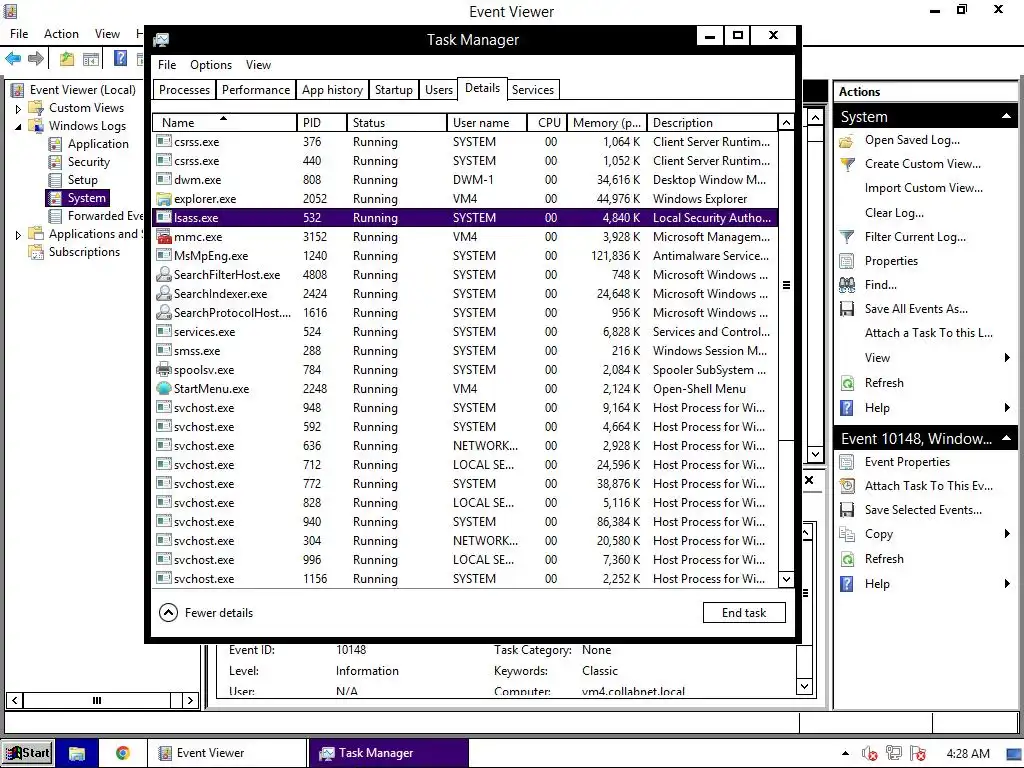Click the Properties icon in the System actions
This screenshot has width=1024, height=768.
(846, 261)
